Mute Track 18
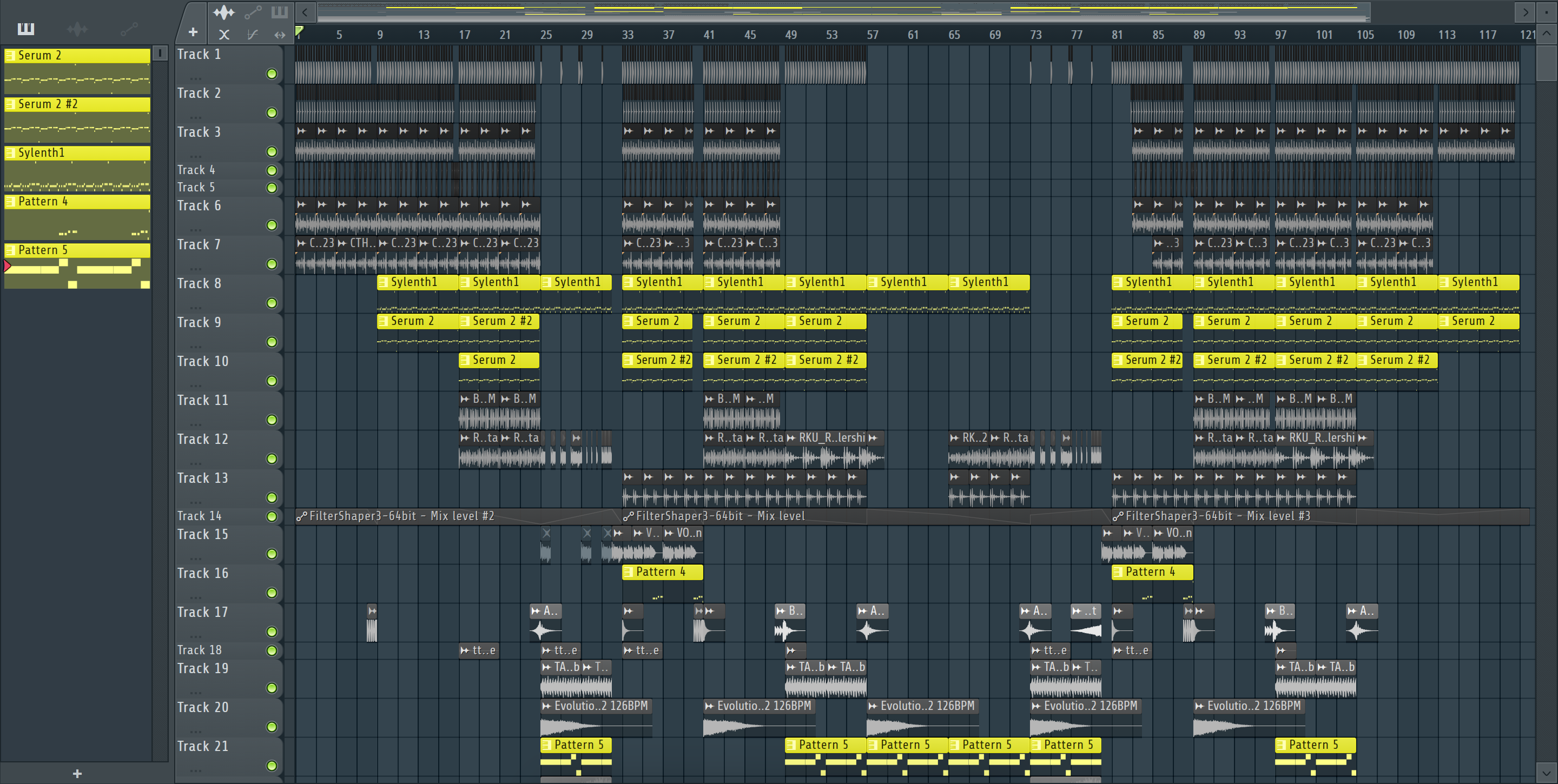The height and width of the screenshot is (784, 1558). click(x=272, y=651)
